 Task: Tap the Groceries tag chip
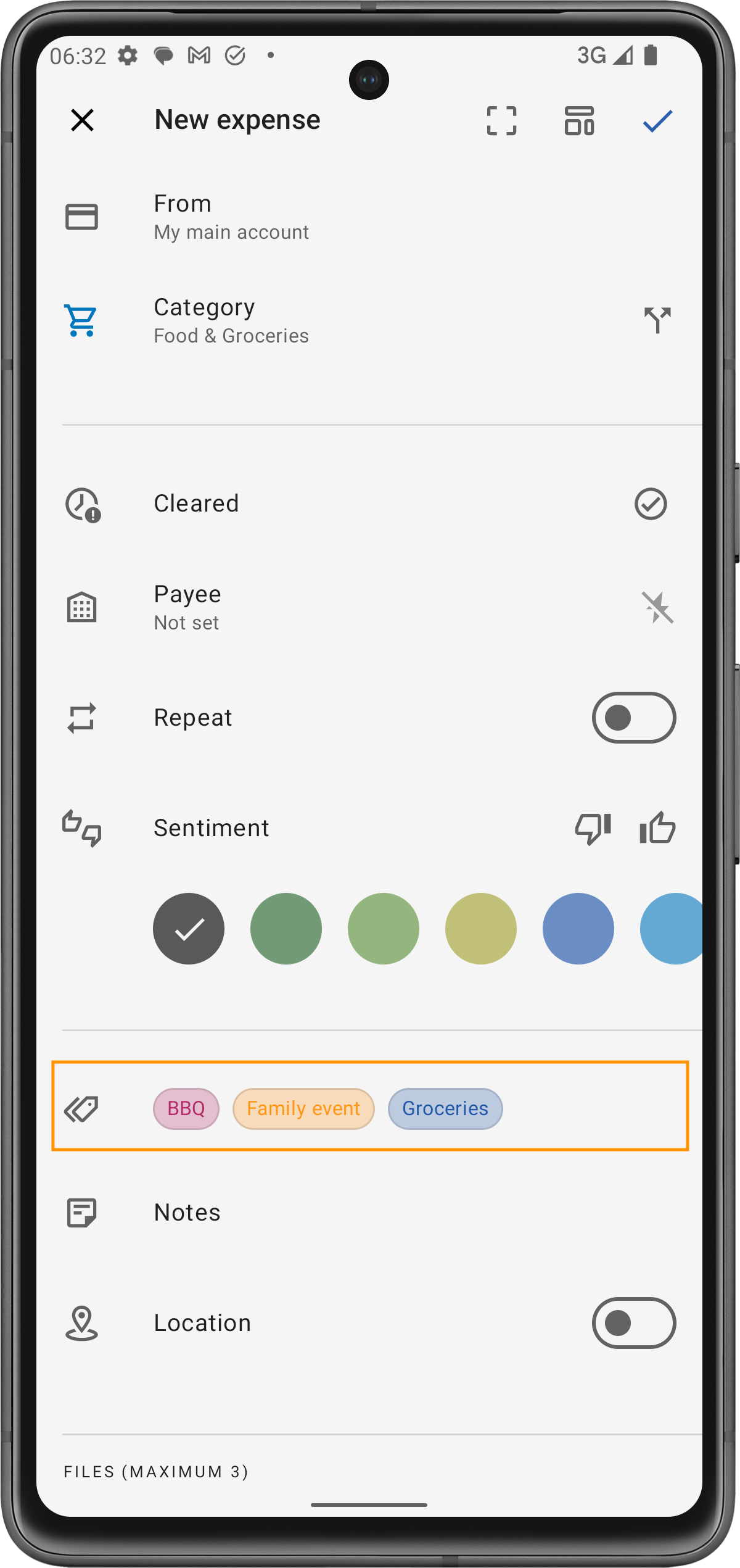(445, 1109)
